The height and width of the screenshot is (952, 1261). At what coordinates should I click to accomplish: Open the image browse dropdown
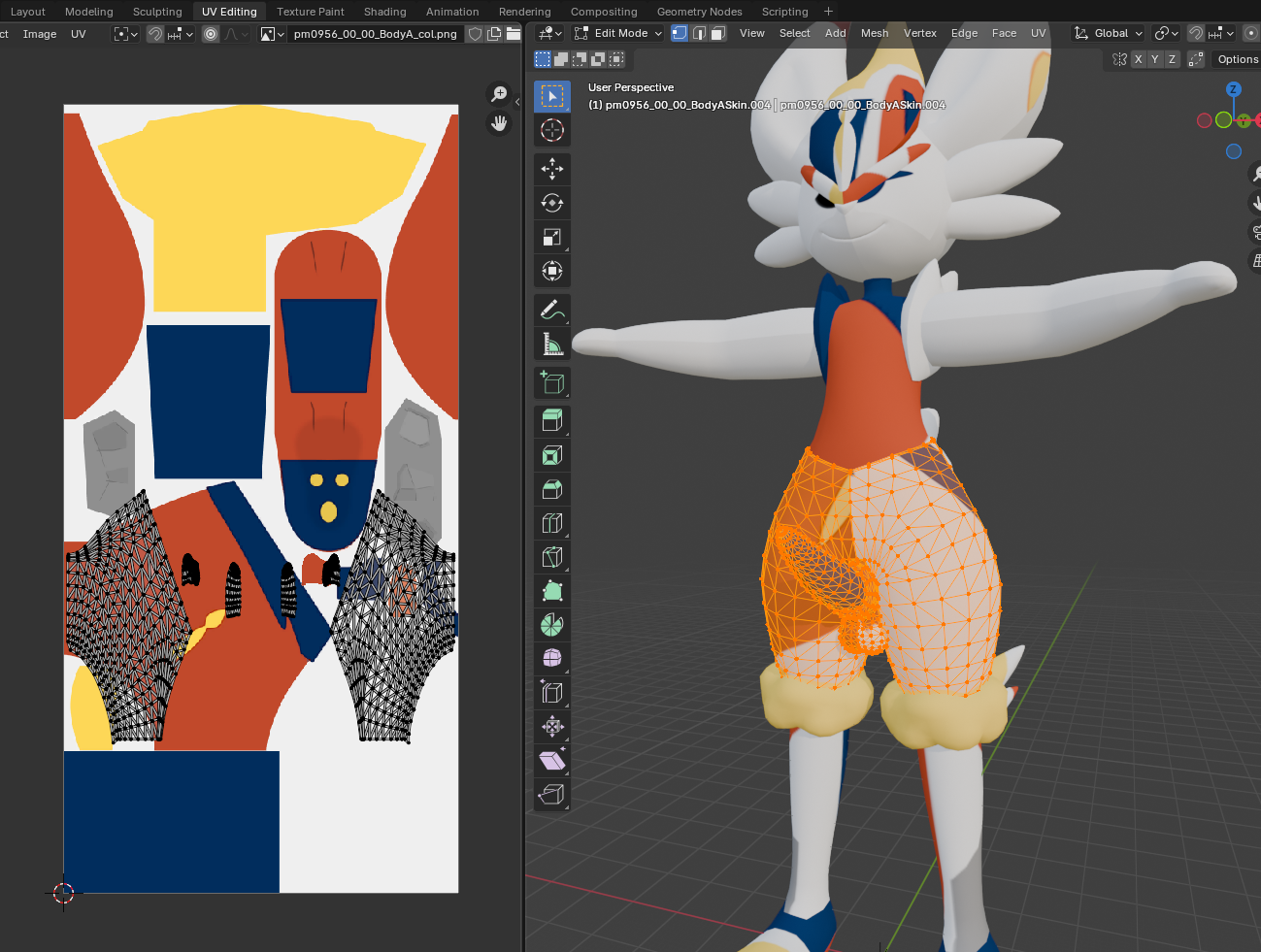pyautogui.click(x=273, y=34)
